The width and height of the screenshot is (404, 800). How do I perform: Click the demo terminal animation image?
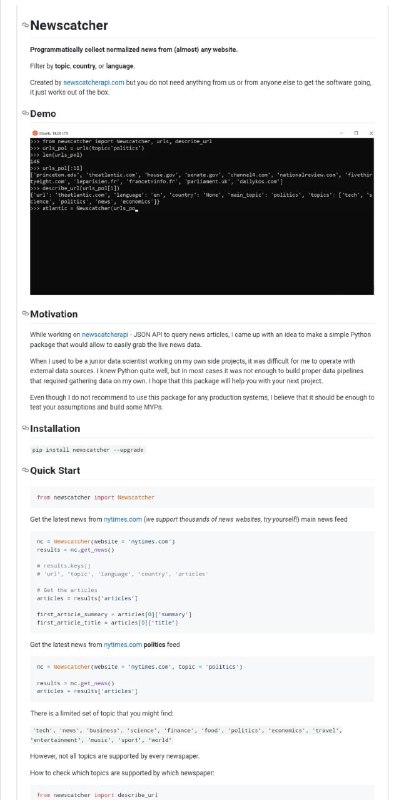click(202, 211)
